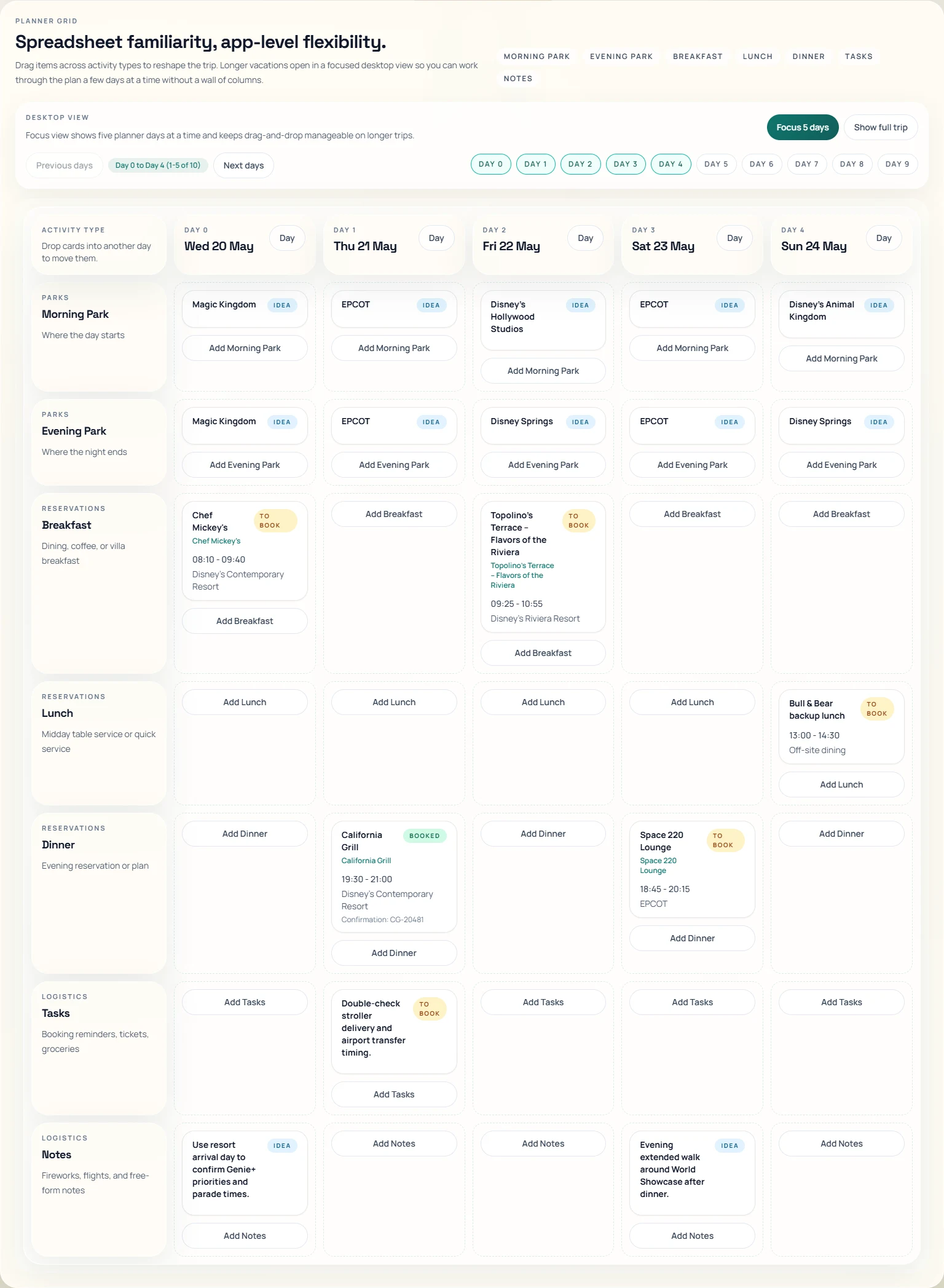Open the Day button for Thu 21 May

[436, 238]
